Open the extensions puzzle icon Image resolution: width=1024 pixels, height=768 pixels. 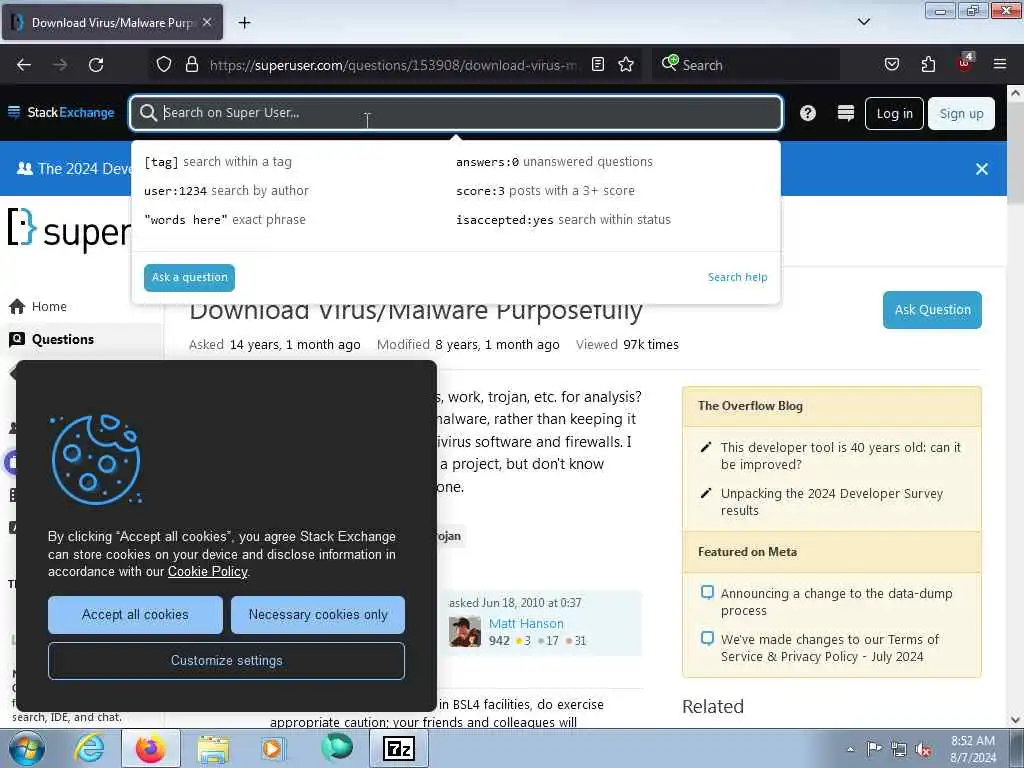click(x=928, y=65)
